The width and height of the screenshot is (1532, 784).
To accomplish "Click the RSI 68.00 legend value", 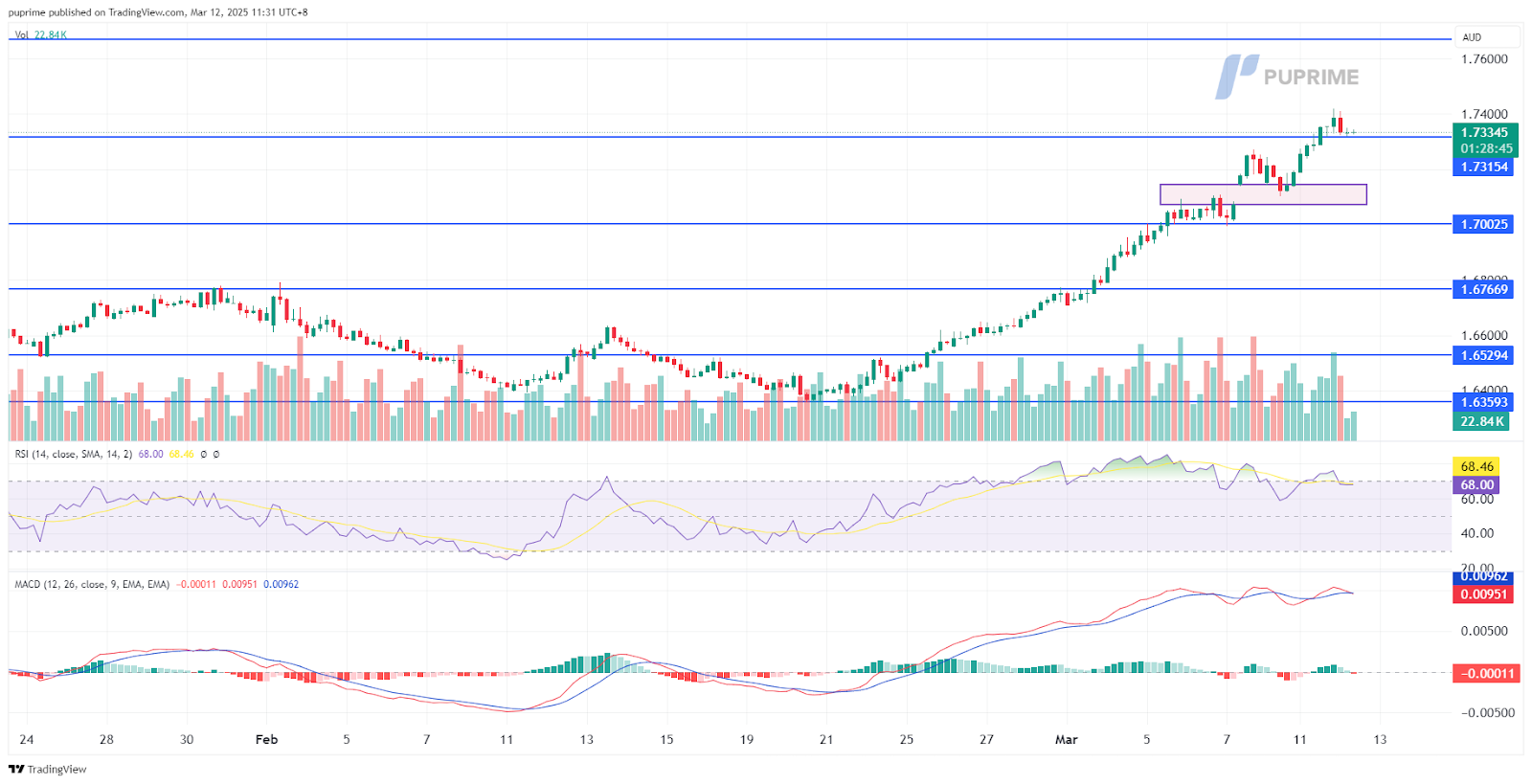I will pyautogui.click(x=150, y=454).
